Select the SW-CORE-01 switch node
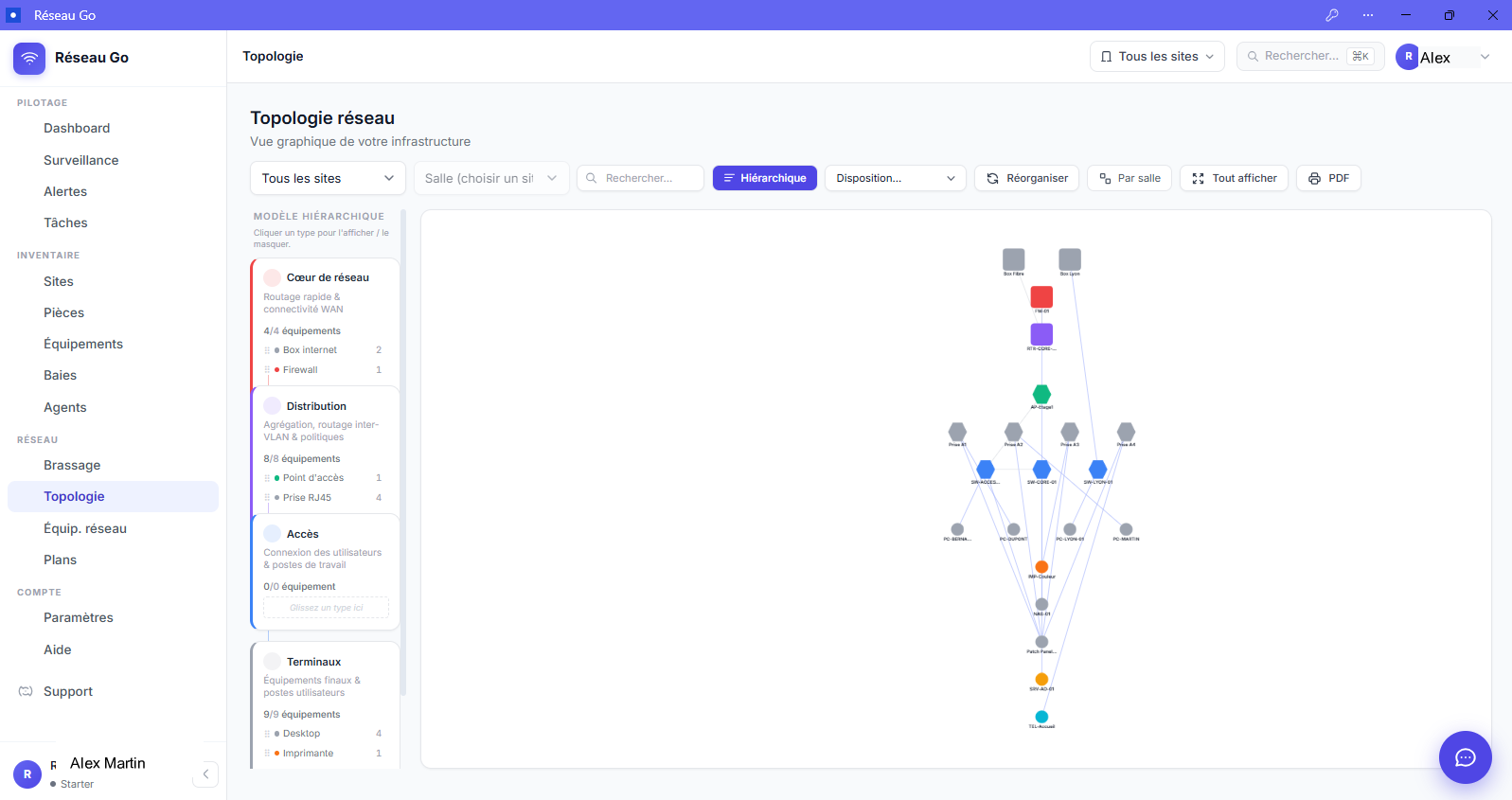The width and height of the screenshot is (1512, 800). pos(1041,470)
